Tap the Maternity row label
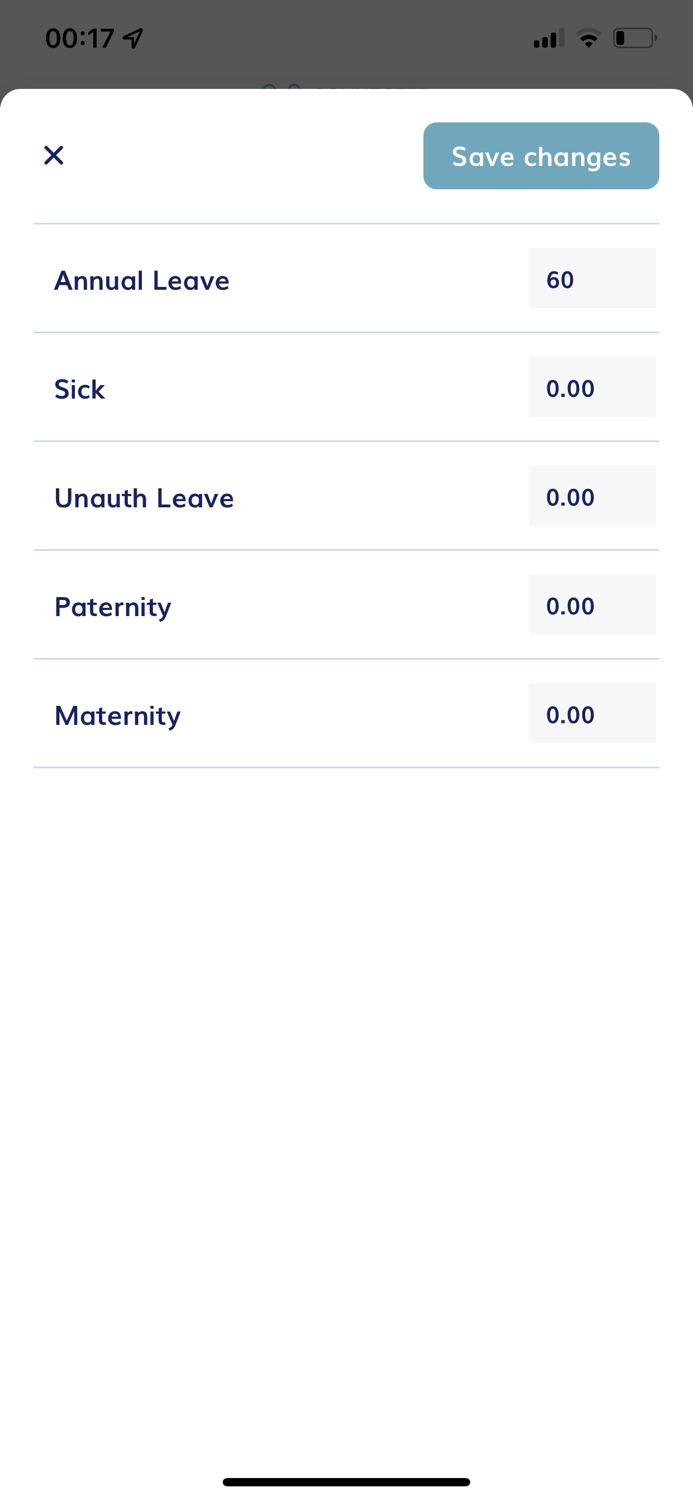 [117, 716]
